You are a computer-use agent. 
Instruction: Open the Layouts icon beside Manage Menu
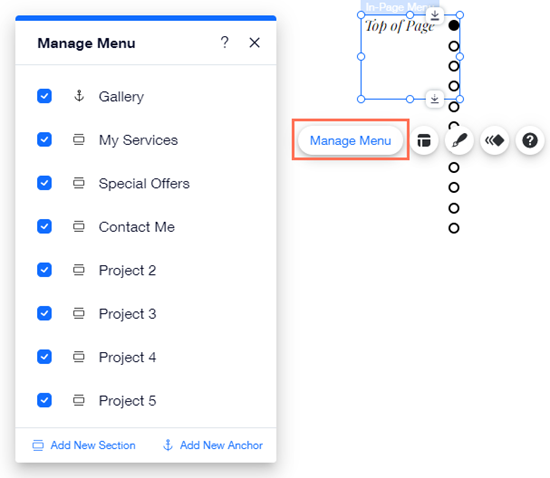[x=424, y=141]
